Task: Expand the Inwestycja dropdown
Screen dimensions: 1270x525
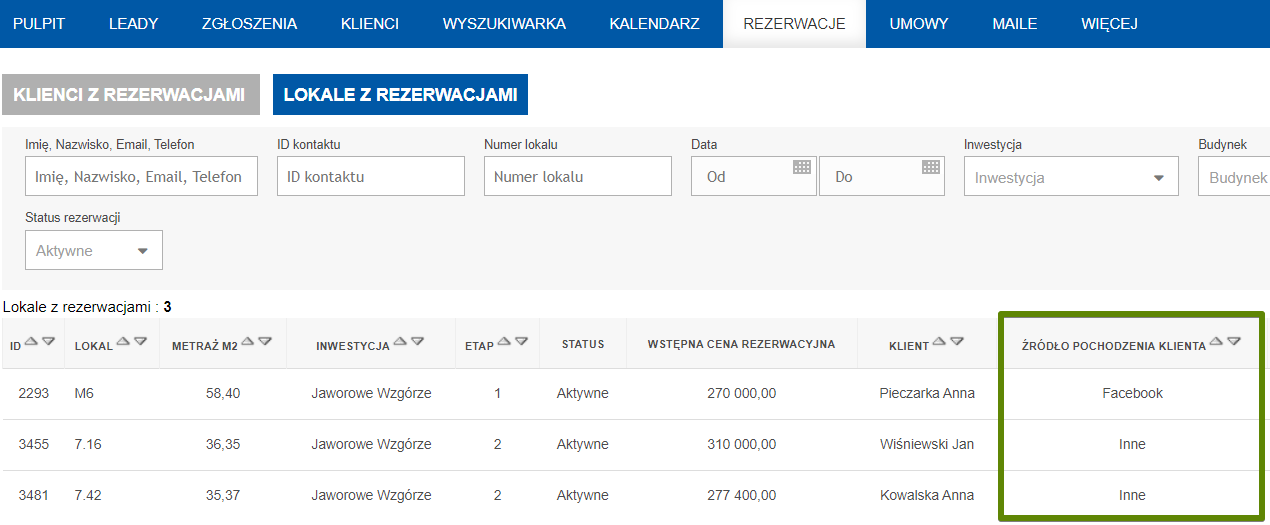Action: (x=1071, y=176)
